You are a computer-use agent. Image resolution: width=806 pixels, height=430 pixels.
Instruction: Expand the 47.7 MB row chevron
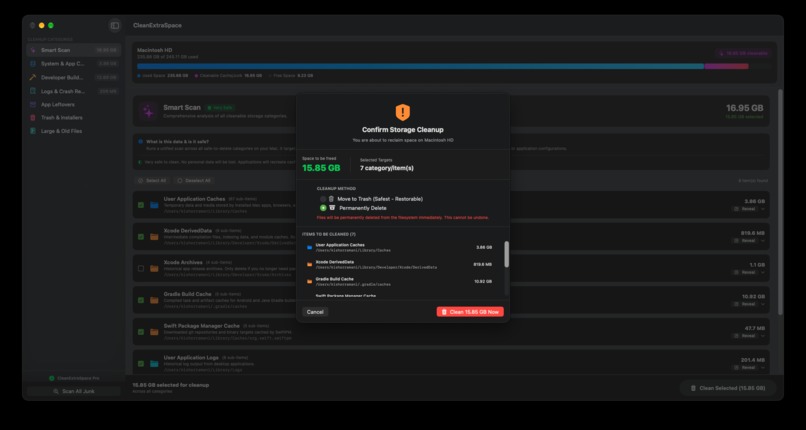(763, 336)
